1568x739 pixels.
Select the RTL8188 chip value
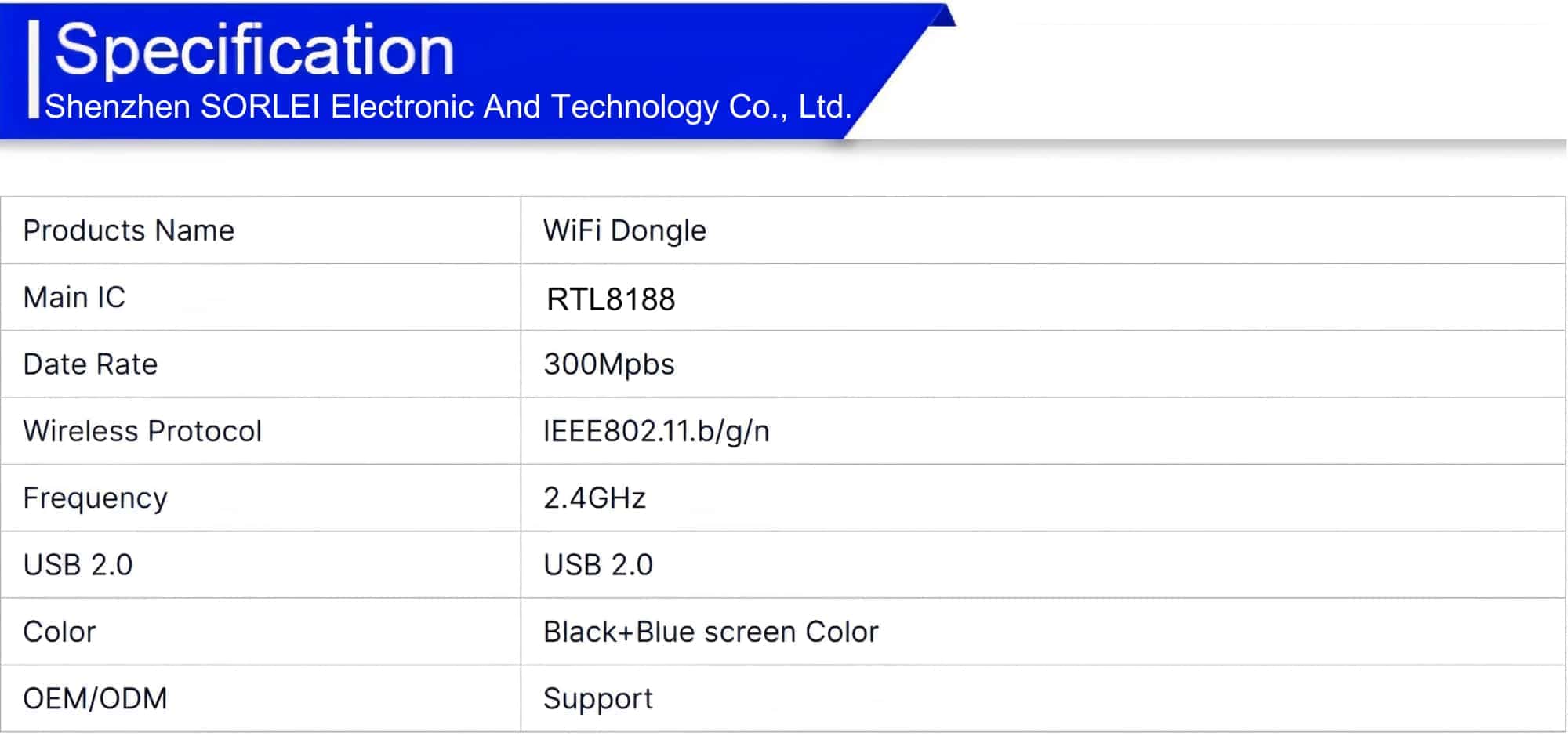point(611,299)
